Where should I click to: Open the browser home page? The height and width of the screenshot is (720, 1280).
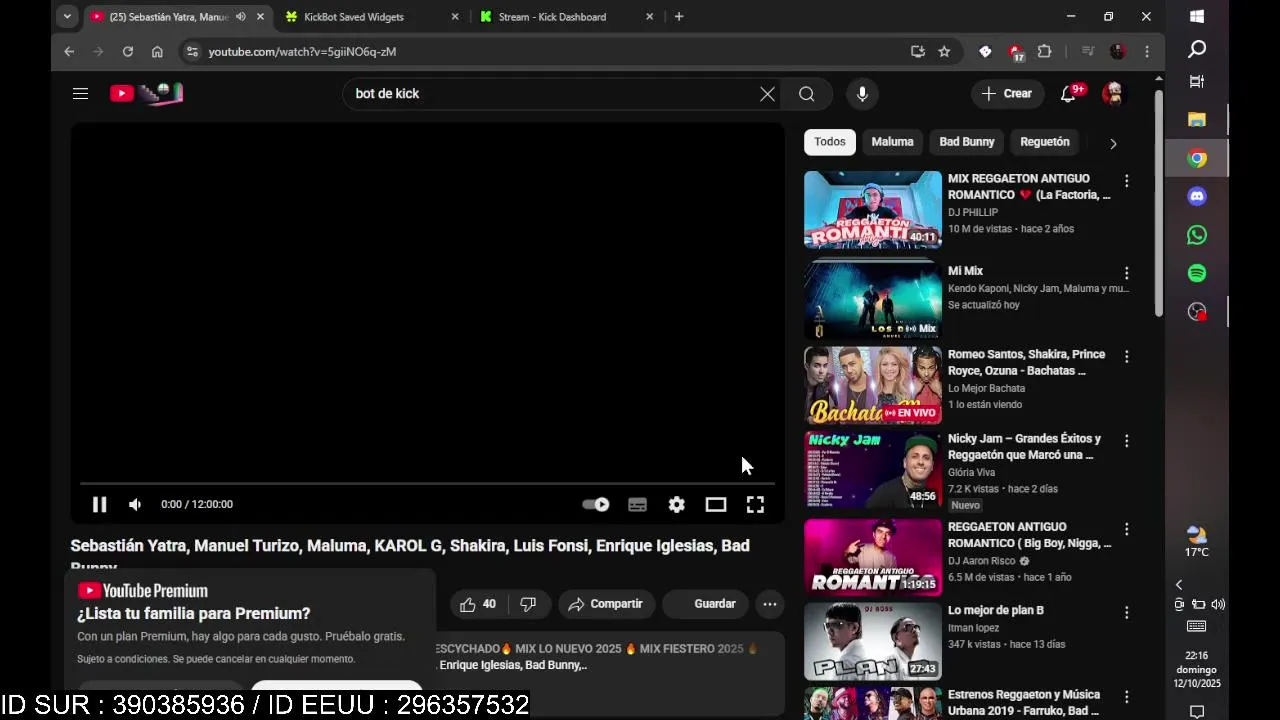click(157, 52)
